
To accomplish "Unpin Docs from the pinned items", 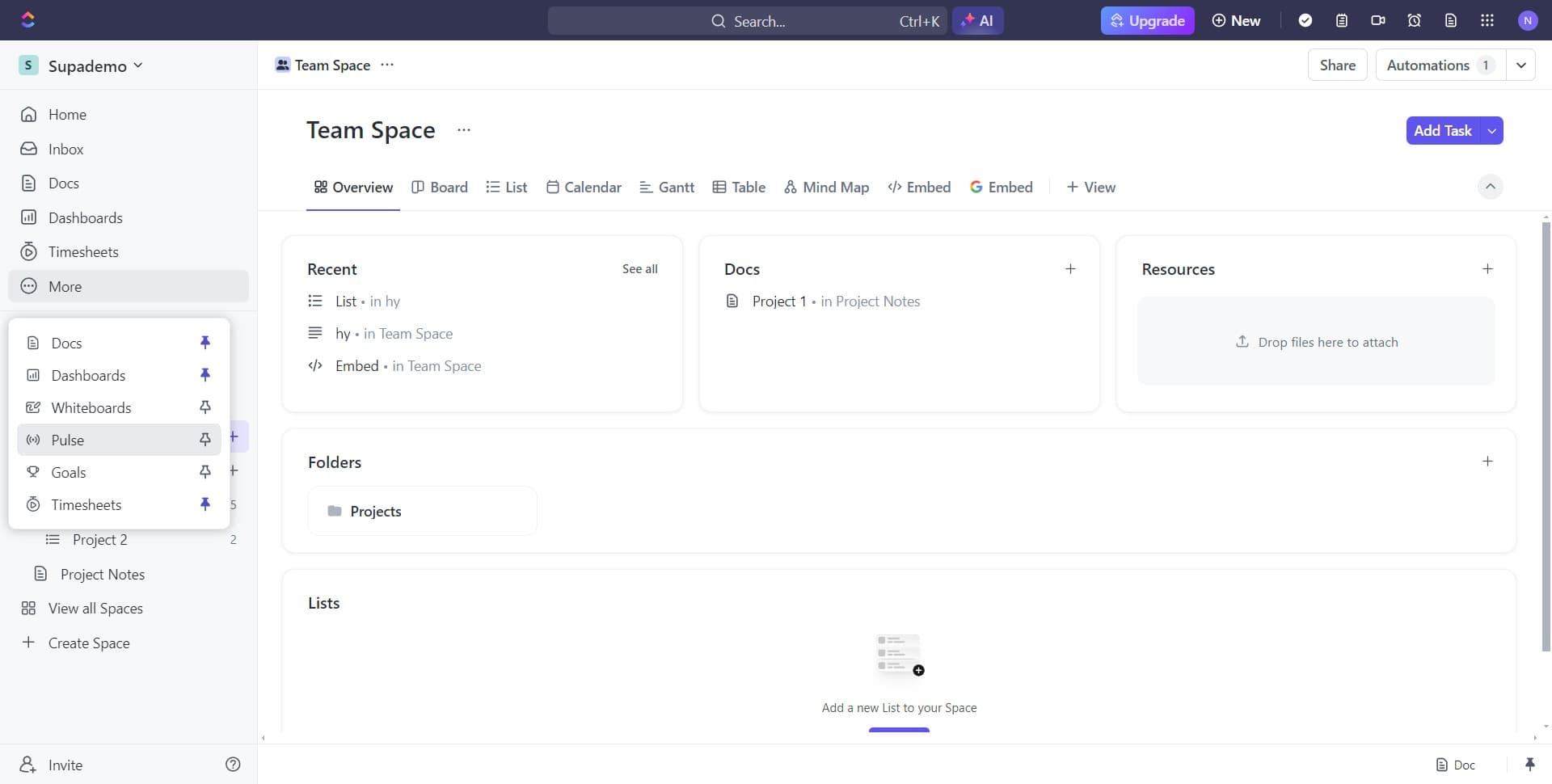I will (x=205, y=342).
